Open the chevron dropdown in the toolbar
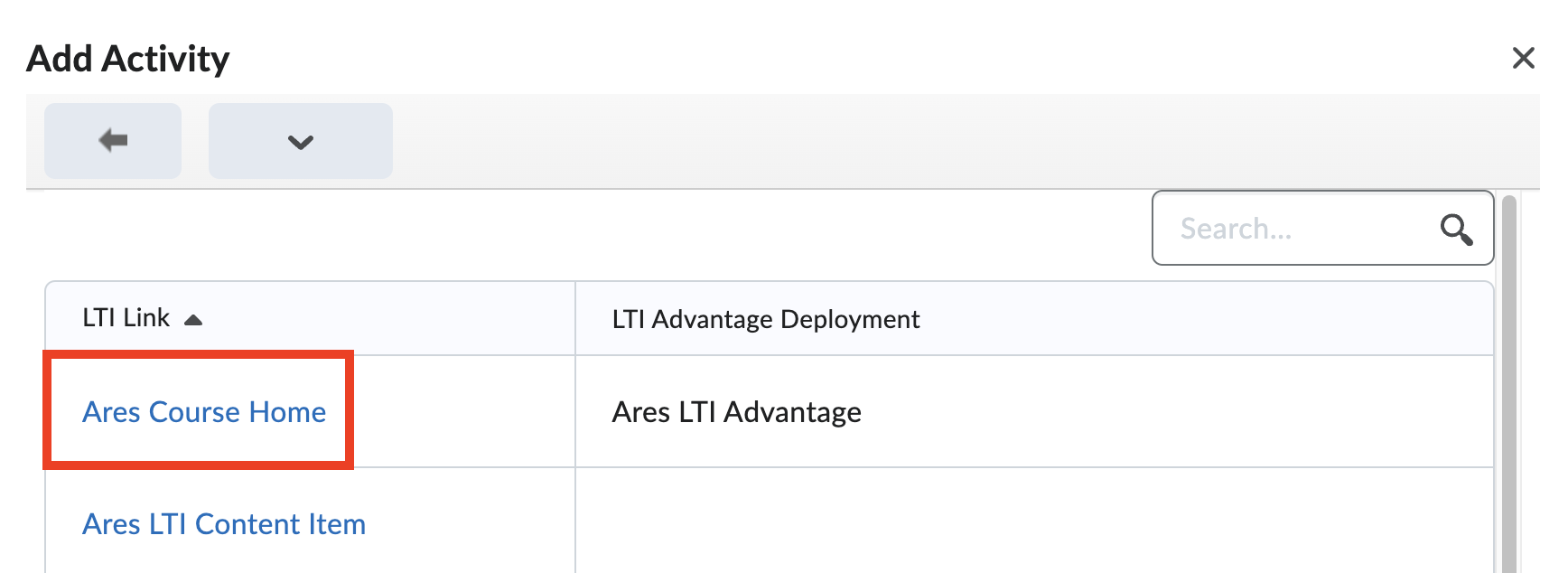 click(x=300, y=141)
